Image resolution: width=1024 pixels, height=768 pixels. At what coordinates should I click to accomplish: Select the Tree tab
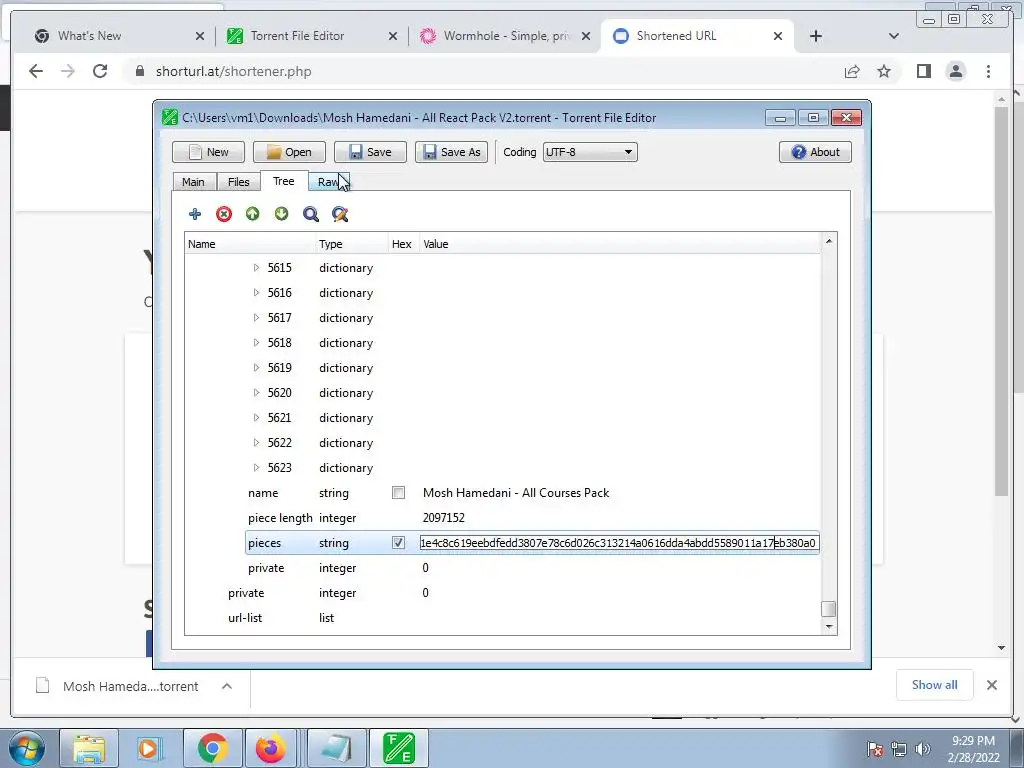[x=283, y=181]
